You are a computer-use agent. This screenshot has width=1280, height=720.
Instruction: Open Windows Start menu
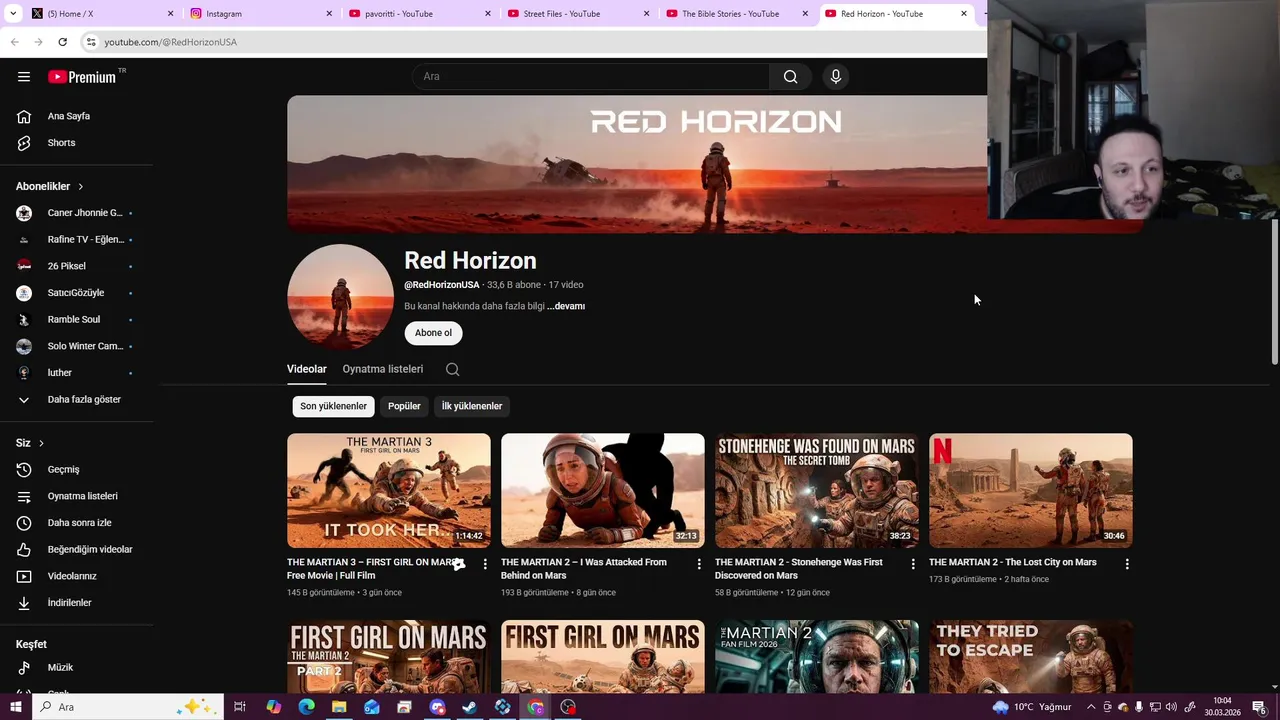(15, 707)
